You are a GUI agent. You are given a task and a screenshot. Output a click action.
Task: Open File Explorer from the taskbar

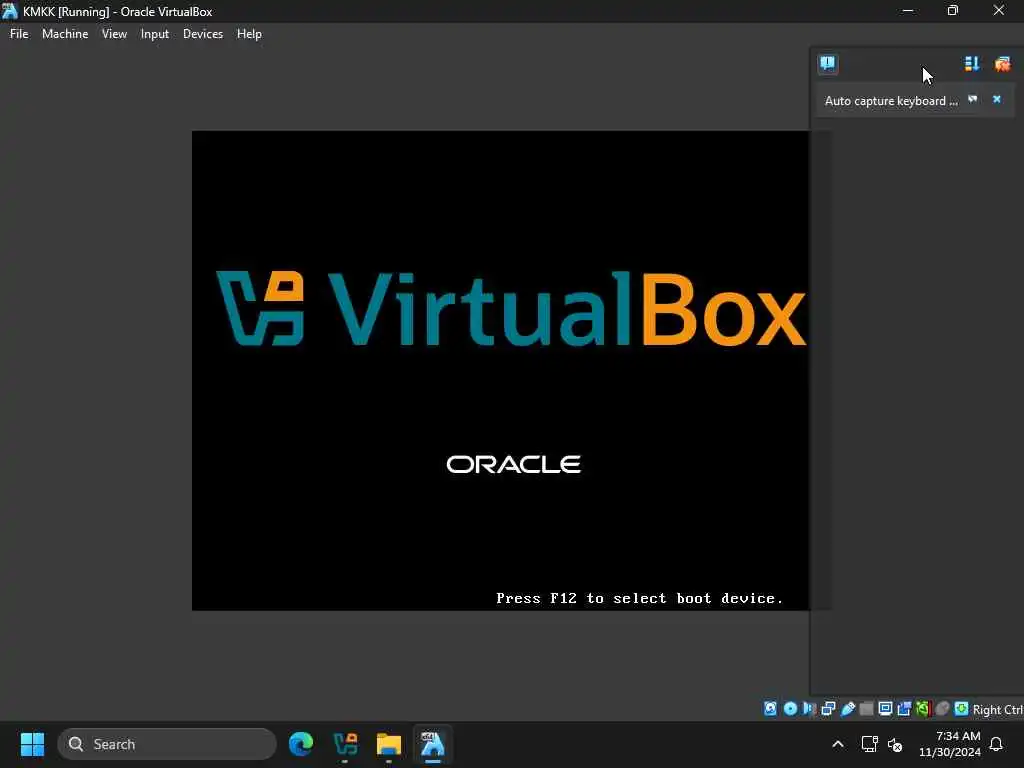[x=389, y=744]
